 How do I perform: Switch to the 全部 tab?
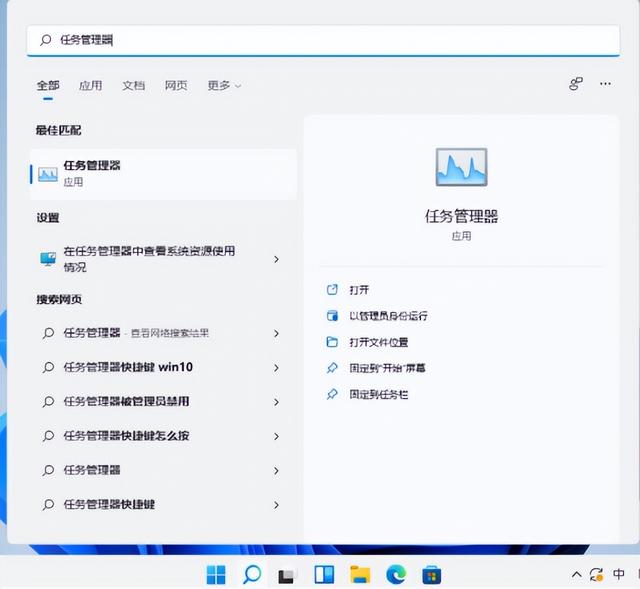coord(48,85)
